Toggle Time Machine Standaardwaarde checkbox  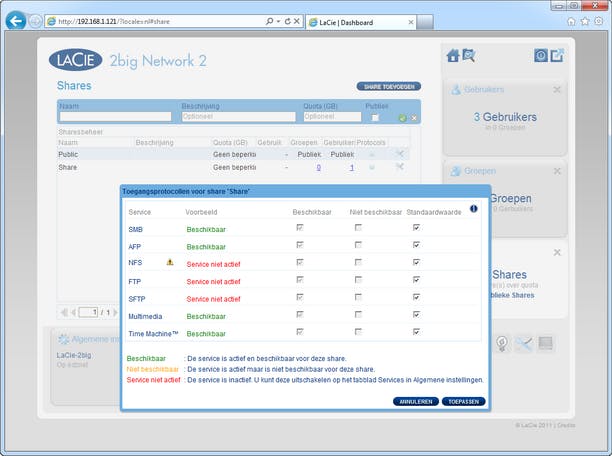[416, 332]
